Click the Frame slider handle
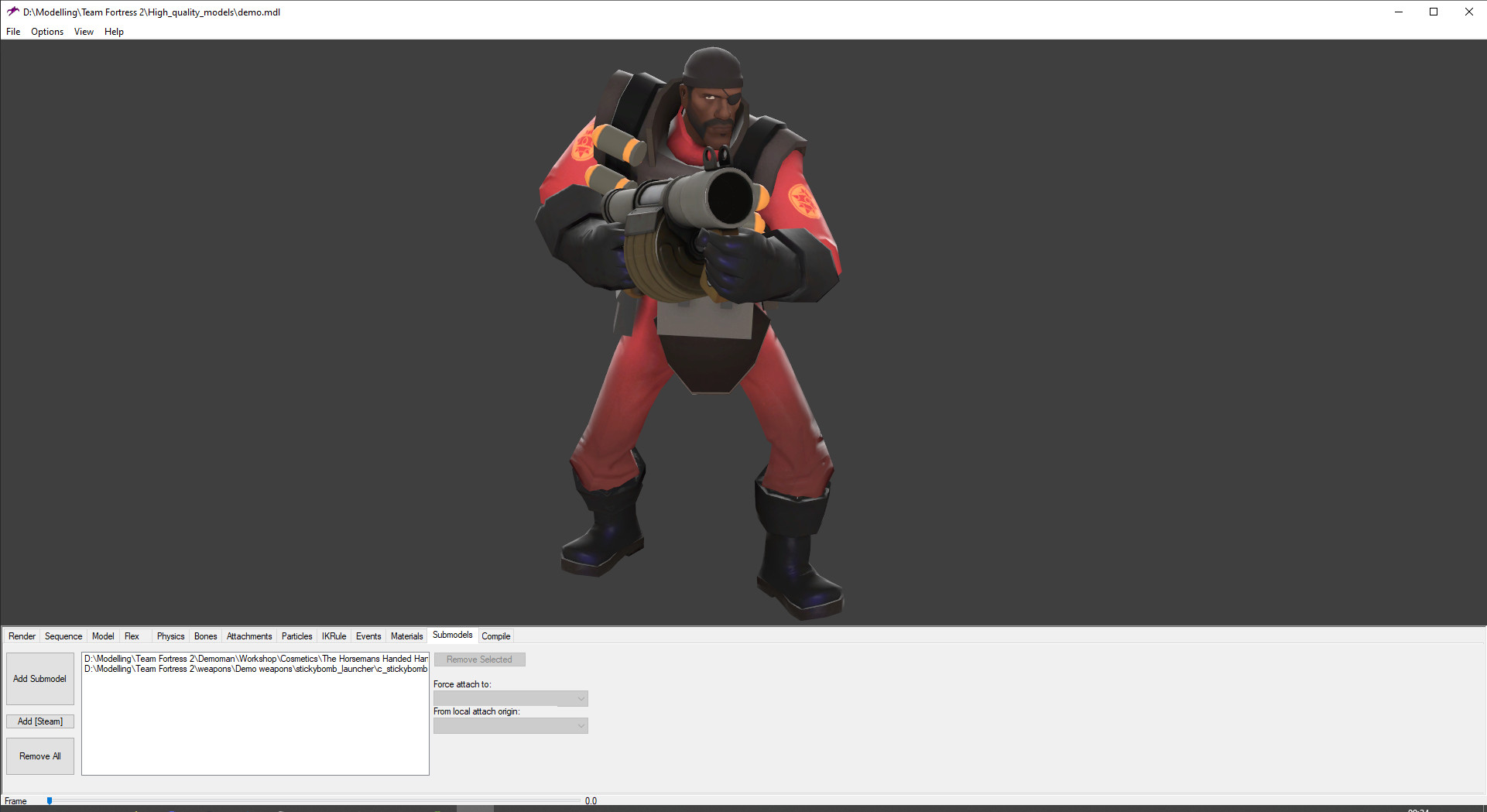 pos(49,800)
